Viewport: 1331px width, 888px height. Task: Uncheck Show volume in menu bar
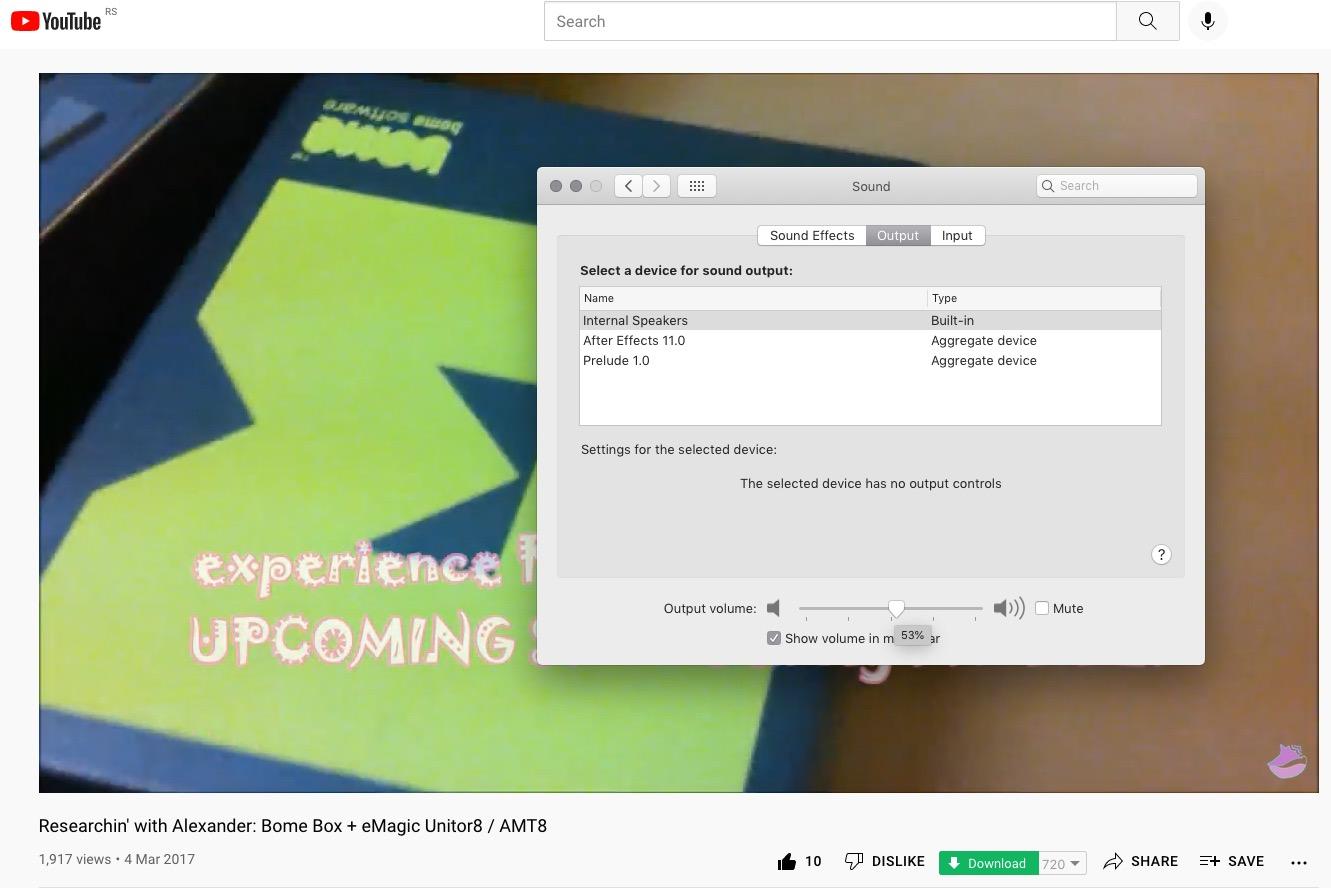point(774,638)
